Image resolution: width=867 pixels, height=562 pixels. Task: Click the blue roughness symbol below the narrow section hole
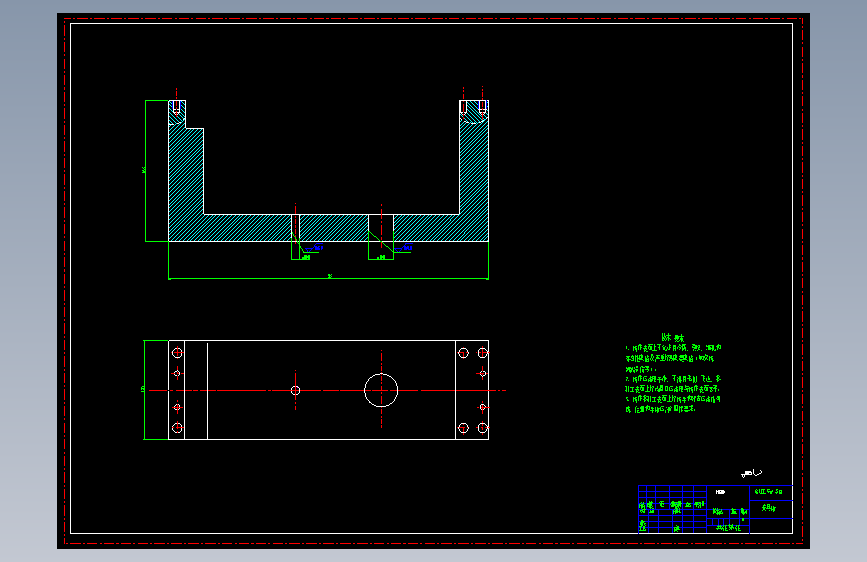click(314, 248)
